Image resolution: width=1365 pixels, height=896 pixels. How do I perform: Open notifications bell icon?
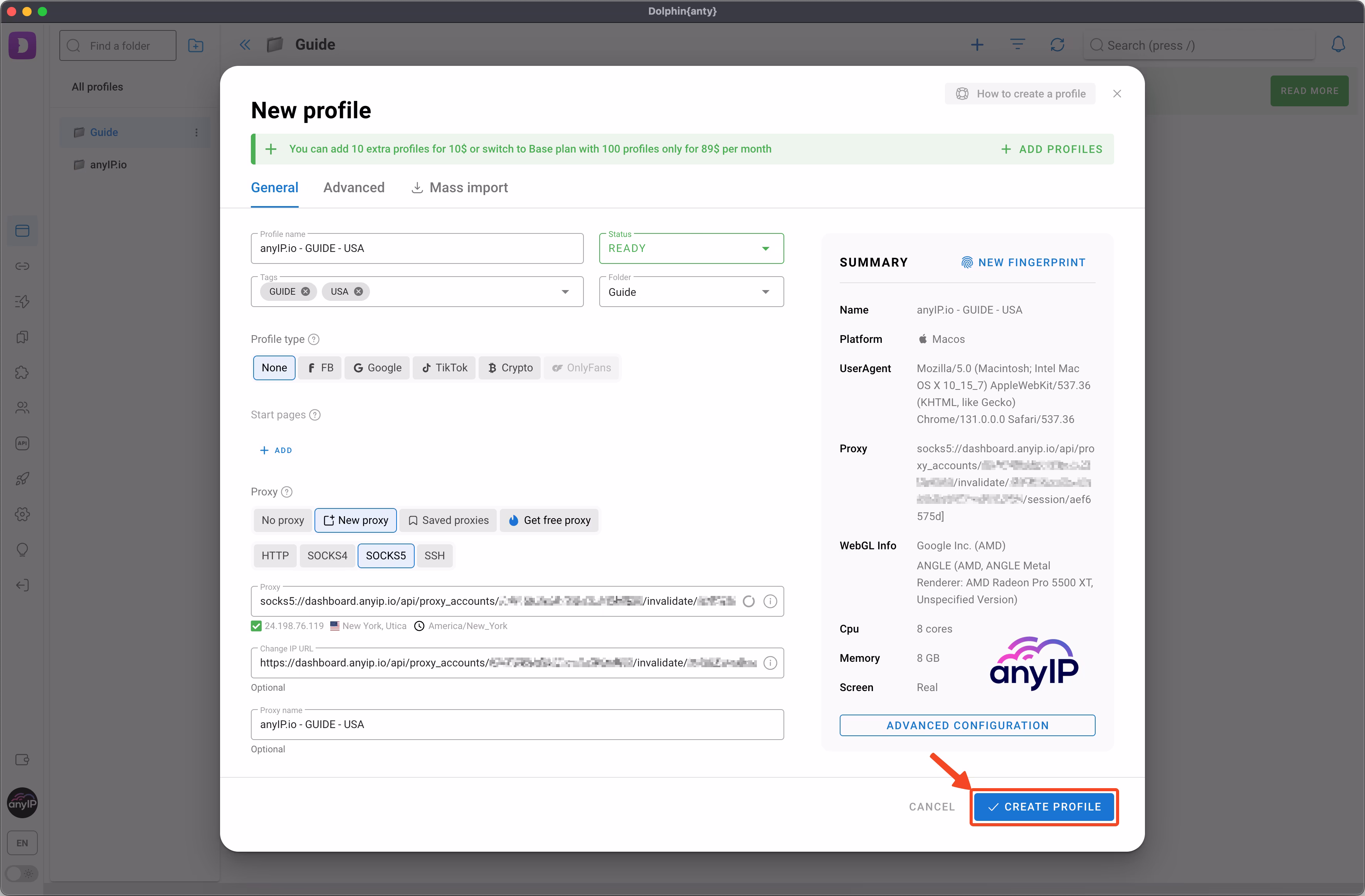(1338, 45)
